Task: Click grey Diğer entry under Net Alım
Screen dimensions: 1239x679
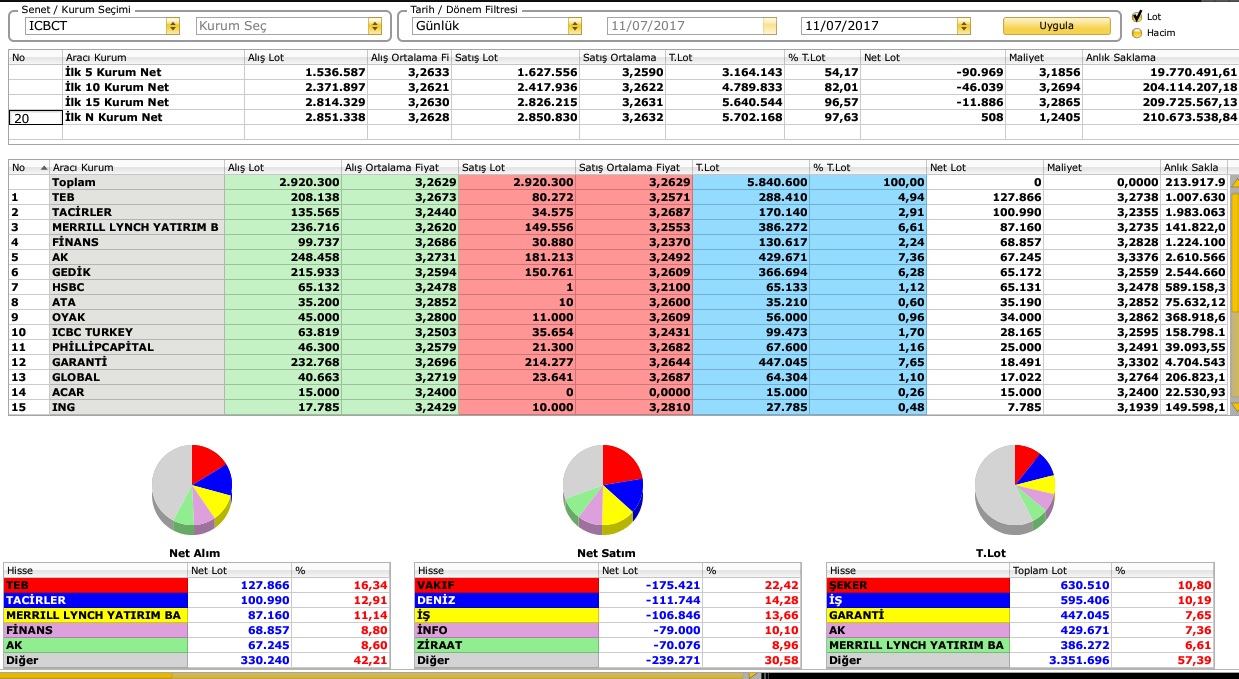Action: (96, 661)
